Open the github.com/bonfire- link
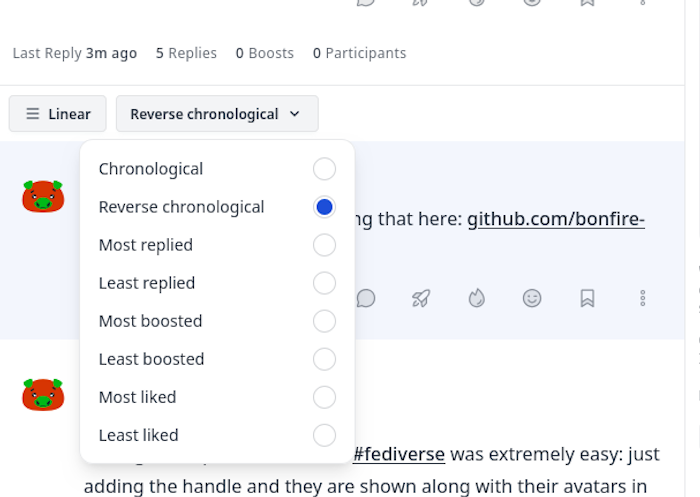 pyautogui.click(x=556, y=219)
